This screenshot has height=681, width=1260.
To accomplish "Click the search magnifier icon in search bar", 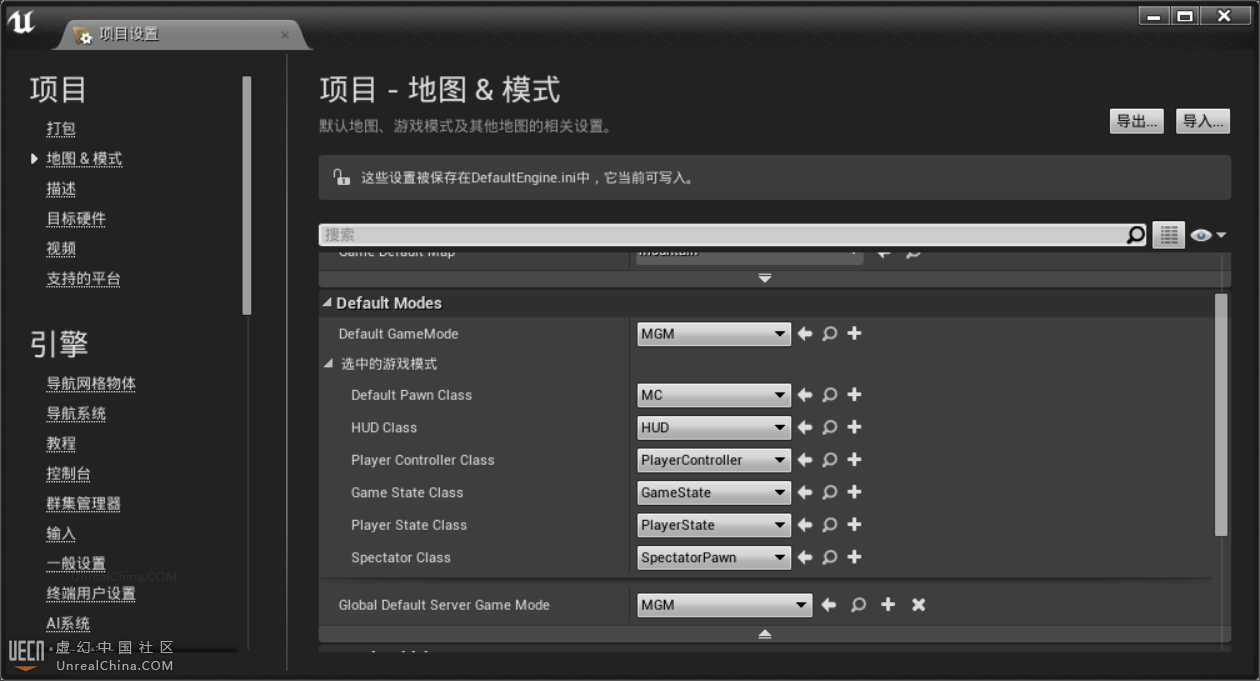I will click(1136, 235).
